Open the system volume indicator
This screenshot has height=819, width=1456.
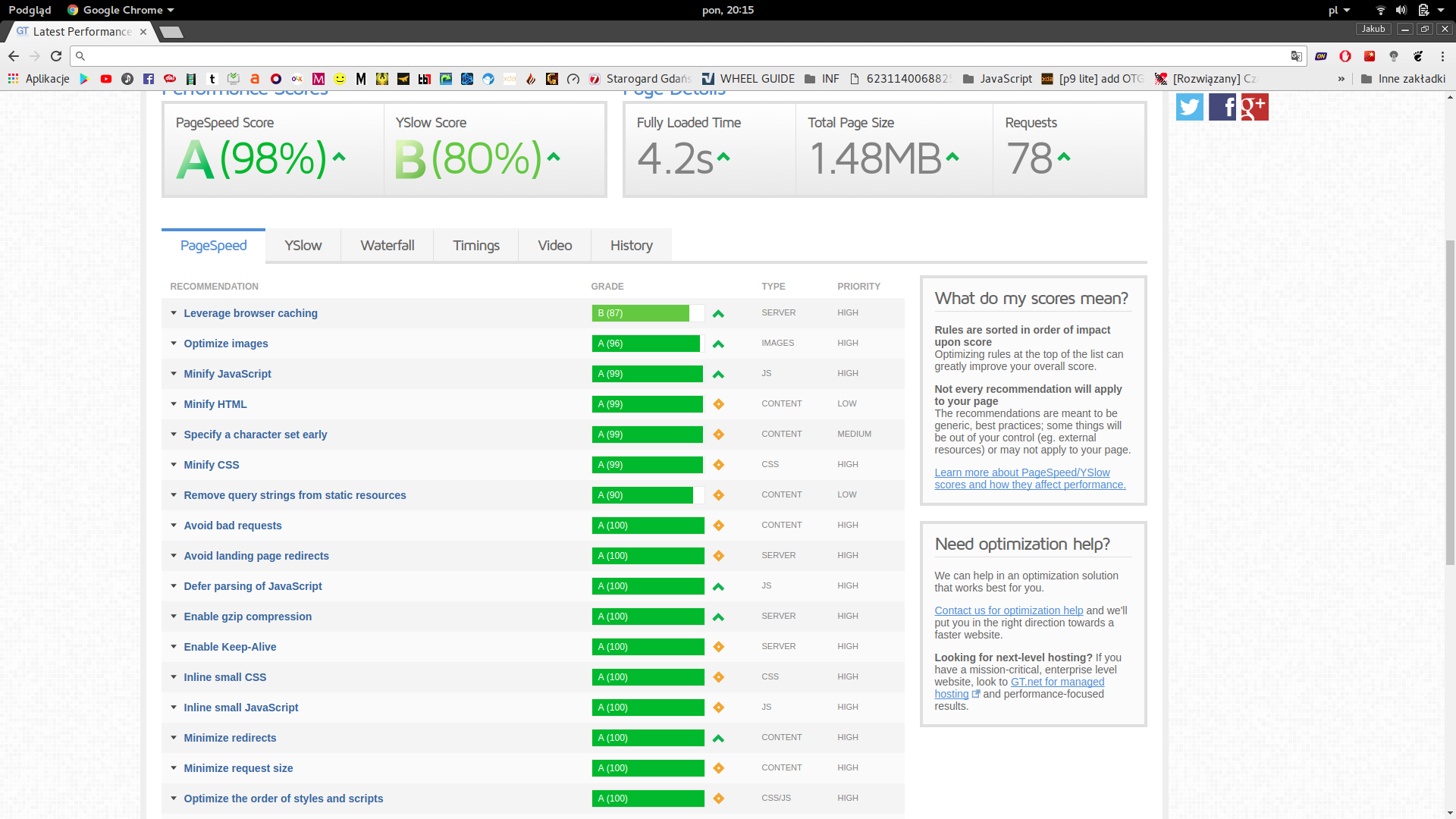tap(1401, 10)
